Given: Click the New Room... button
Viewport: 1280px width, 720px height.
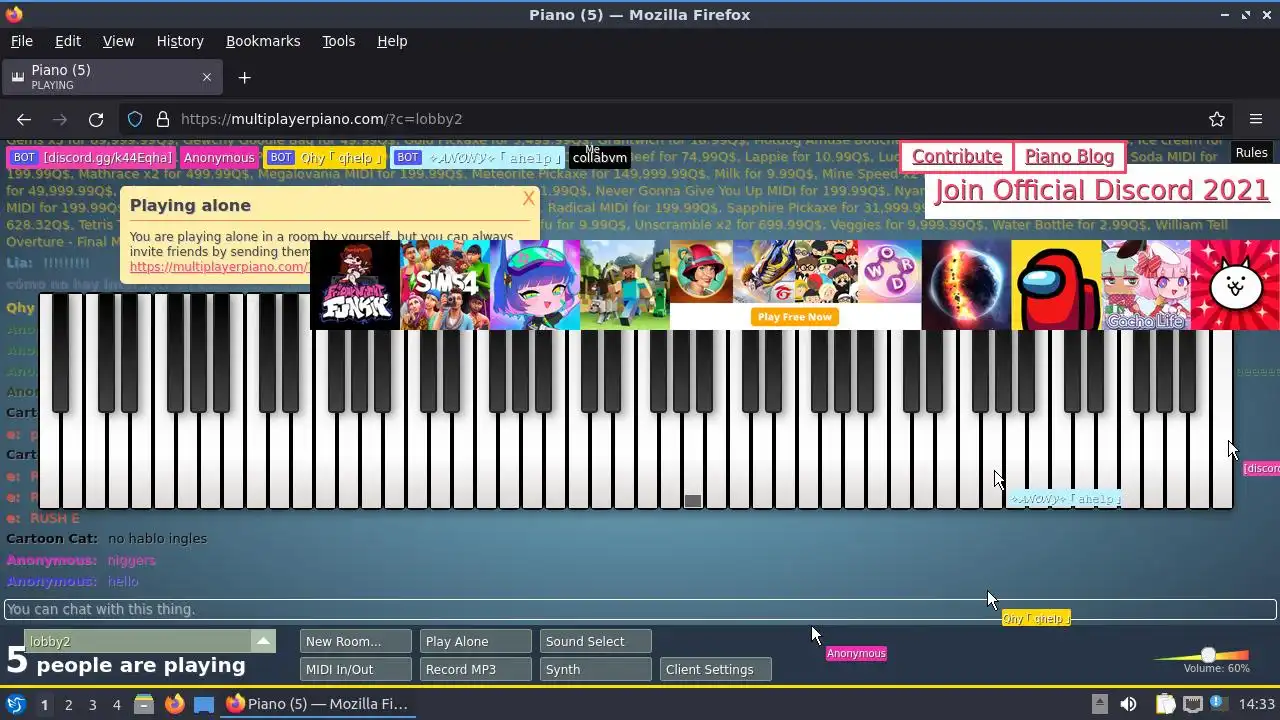Looking at the screenshot, I should 355,641.
